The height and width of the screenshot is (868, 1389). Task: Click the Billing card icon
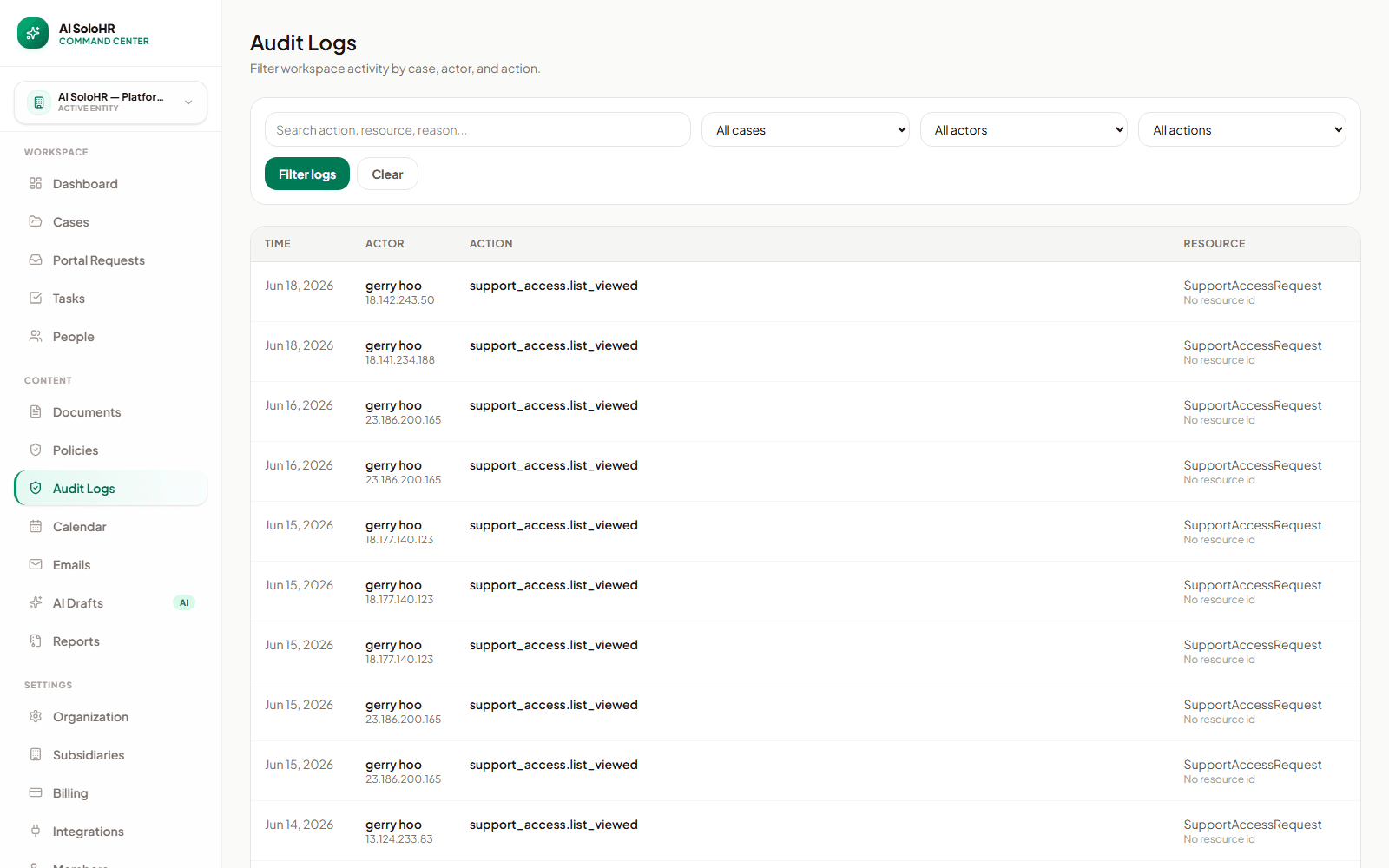36,792
